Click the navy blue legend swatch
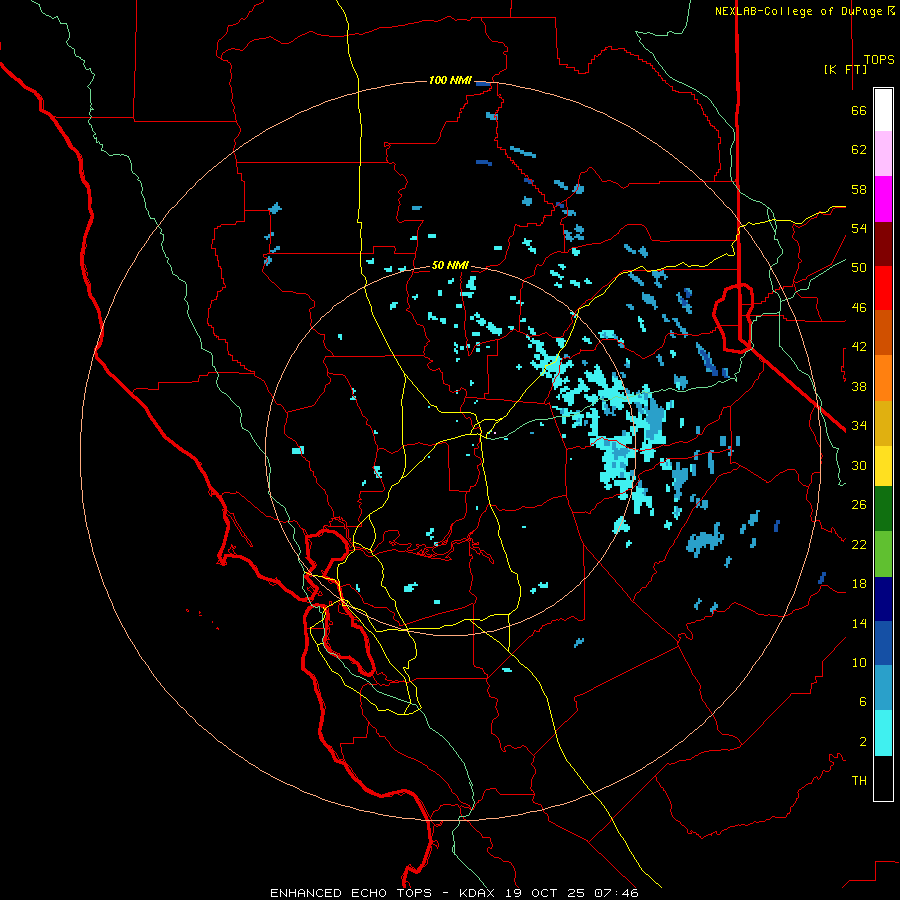This screenshot has width=900, height=900. pyautogui.click(x=883, y=599)
